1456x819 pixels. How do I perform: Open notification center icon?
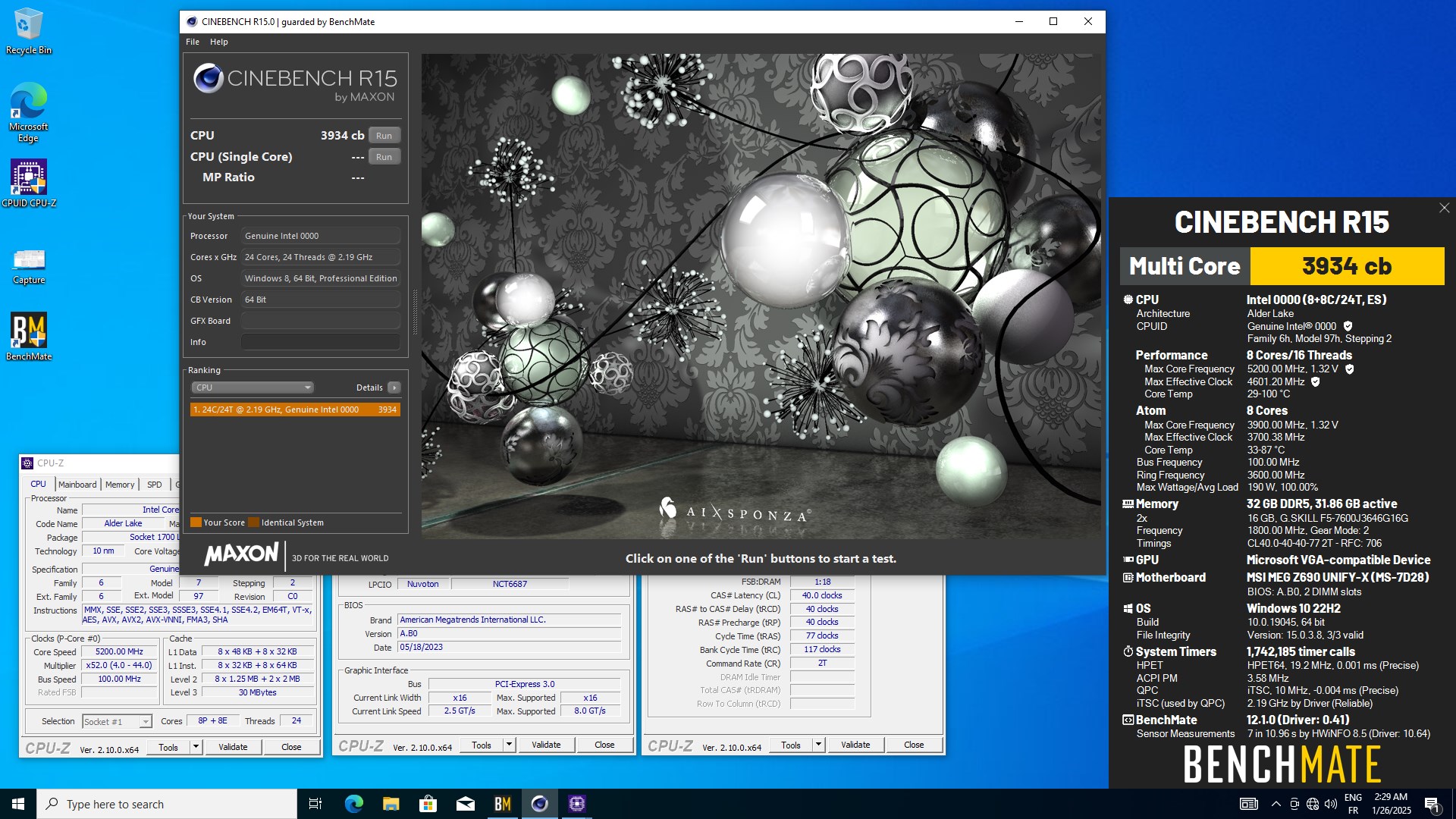1432,804
